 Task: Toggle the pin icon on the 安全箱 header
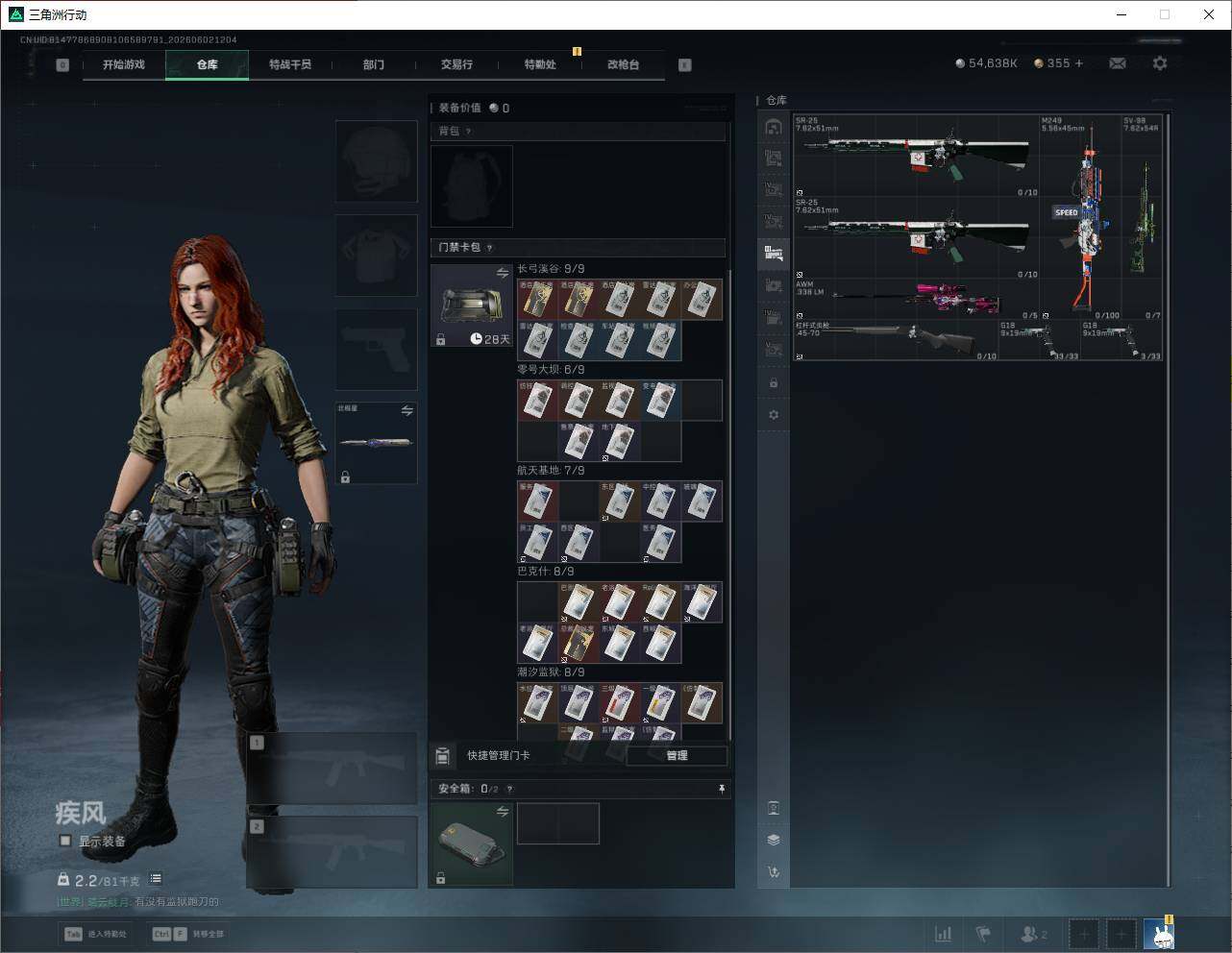coord(722,789)
